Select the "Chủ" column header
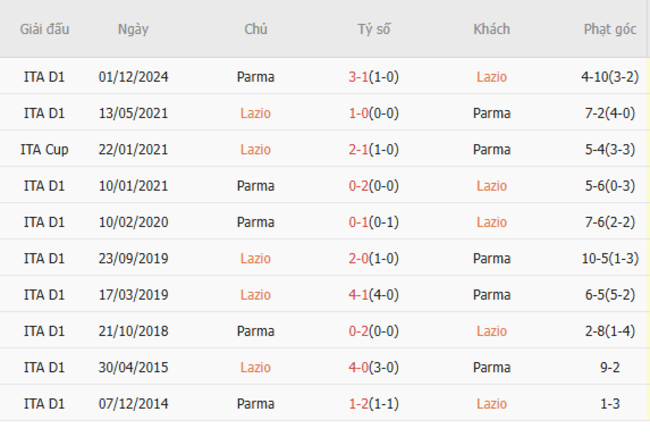650x437 pixels. (x=256, y=29)
